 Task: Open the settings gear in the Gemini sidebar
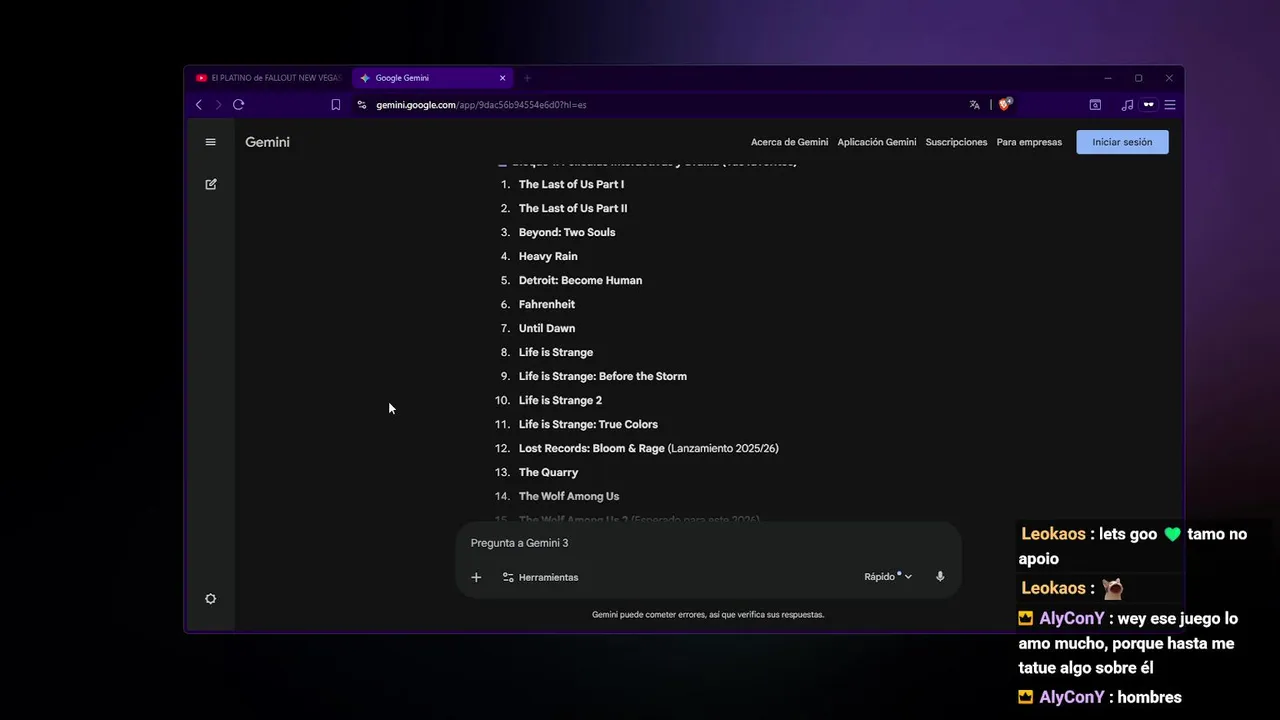[x=210, y=599]
